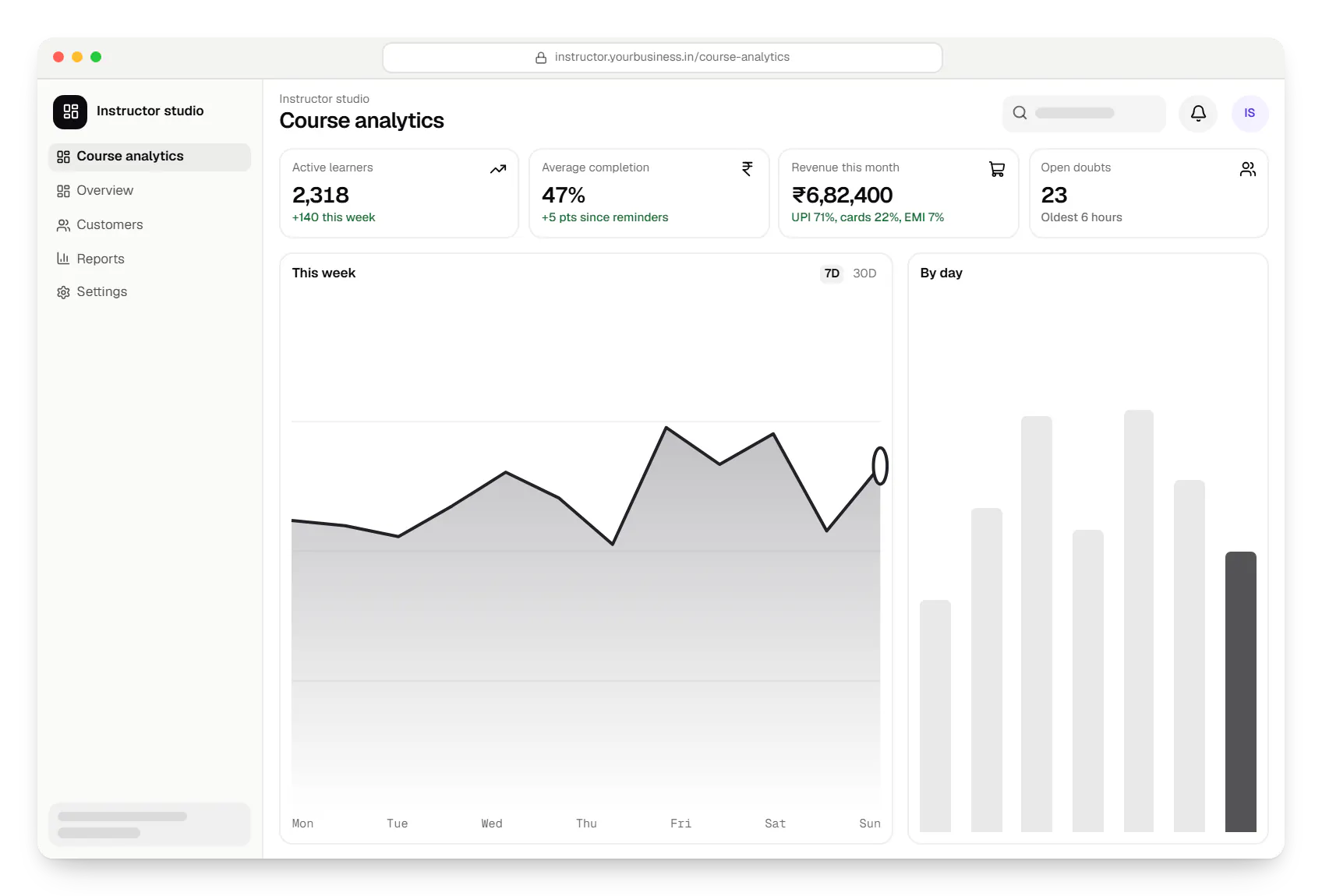Go to Overview in the sidebar

click(150, 191)
